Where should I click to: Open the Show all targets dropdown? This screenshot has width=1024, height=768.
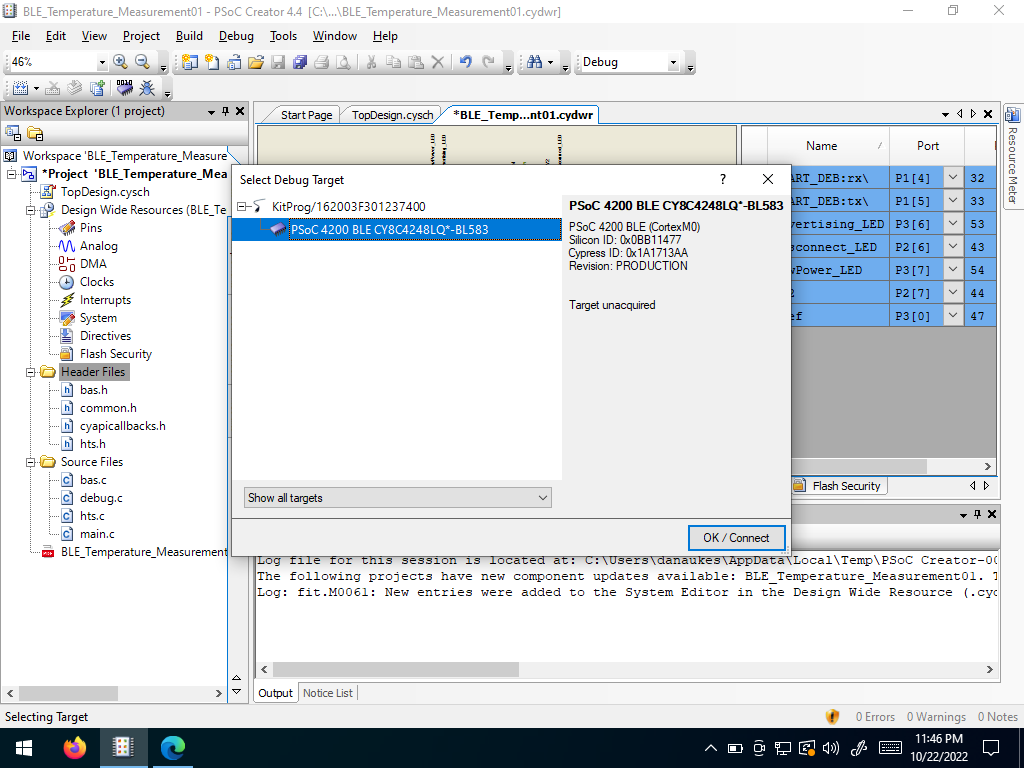tap(398, 498)
